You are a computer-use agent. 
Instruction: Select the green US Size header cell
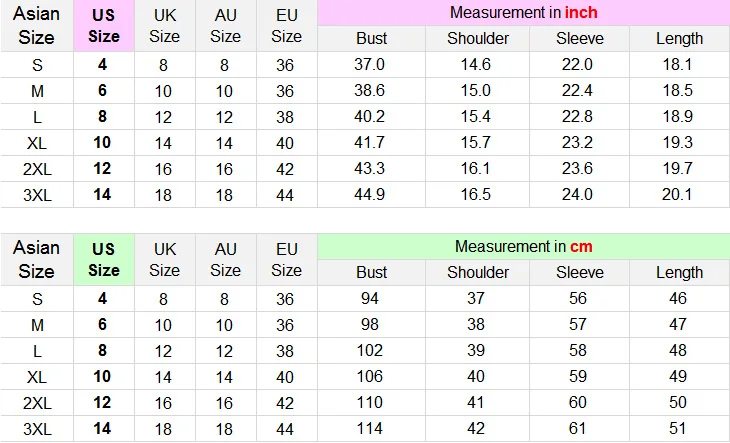point(104,259)
